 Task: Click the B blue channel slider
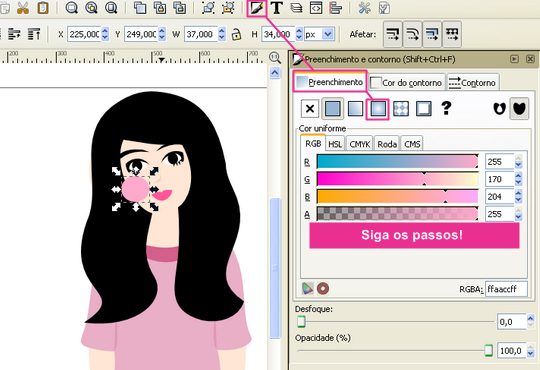tap(397, 197)
